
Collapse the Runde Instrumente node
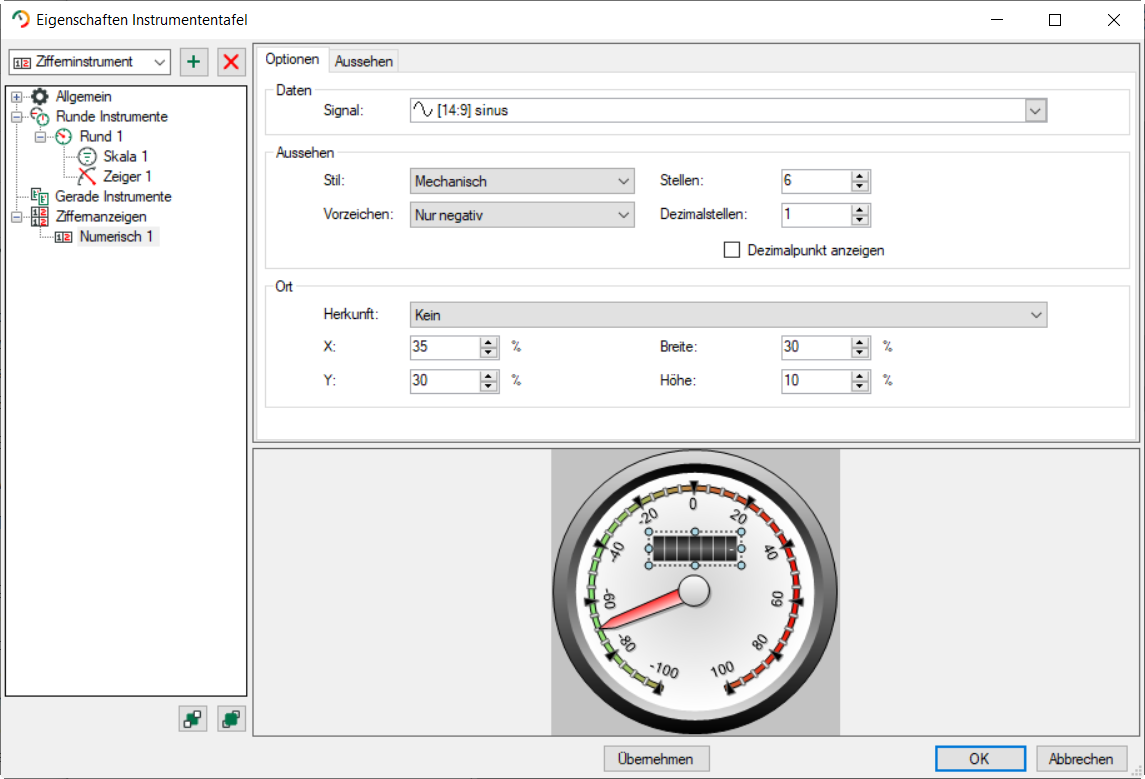click(17, 117)
